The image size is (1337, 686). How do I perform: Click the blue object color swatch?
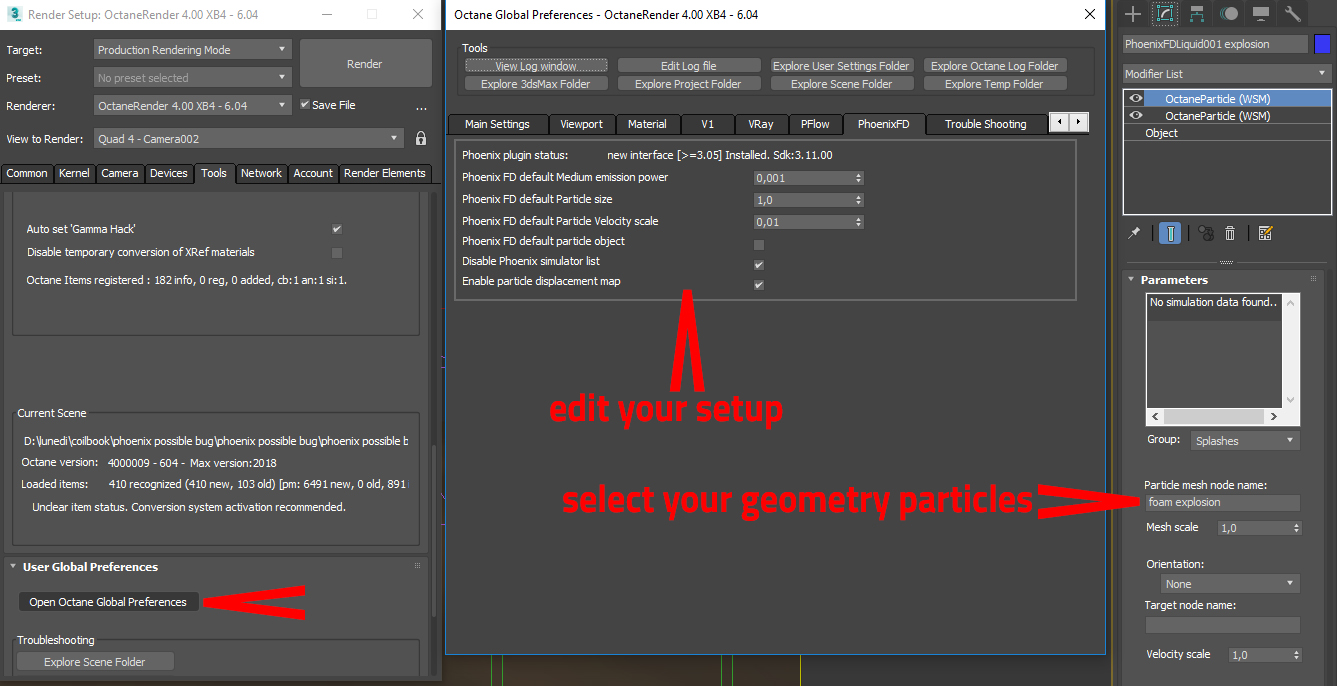1322,44
